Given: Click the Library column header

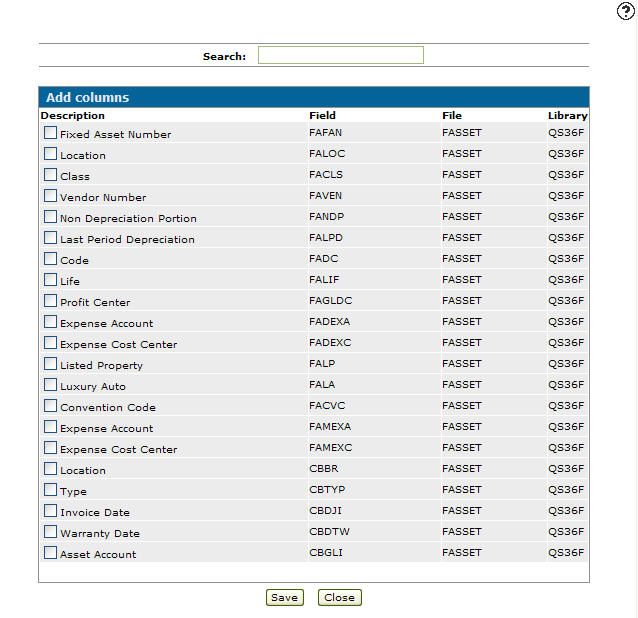Looking at the screenshot, I should tap(568, 116).
